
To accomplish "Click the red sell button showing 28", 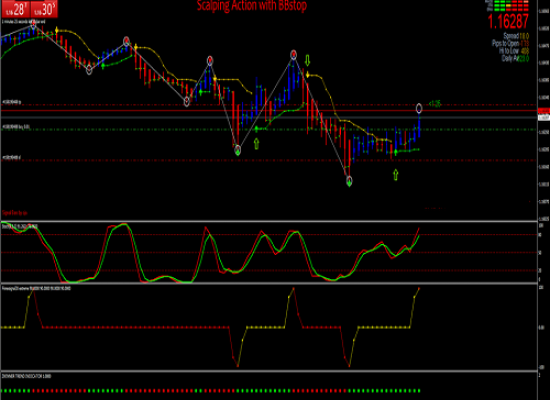I will tap(16, 9).
